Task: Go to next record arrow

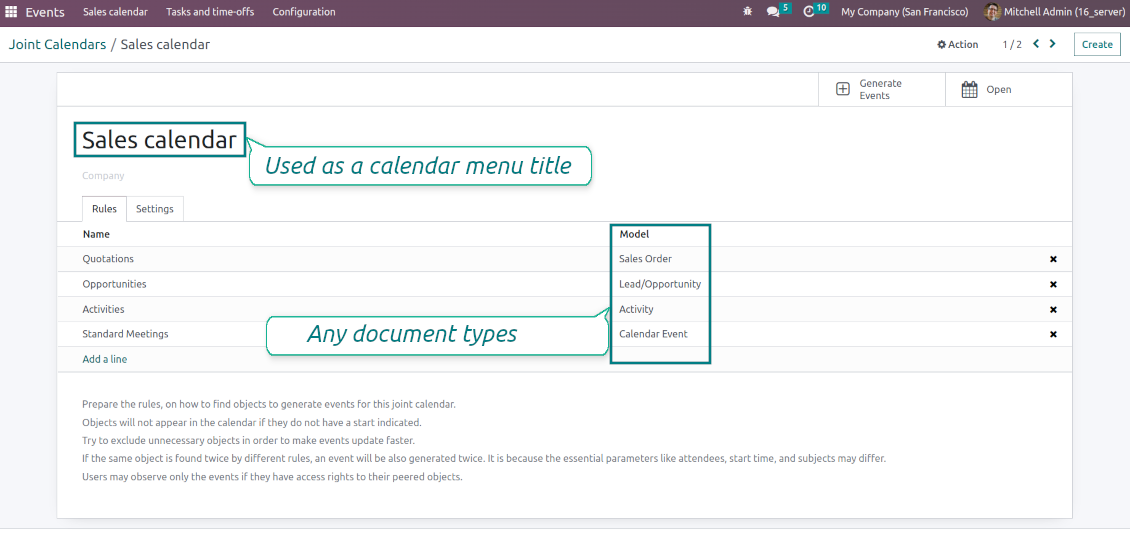Action: 1053,44
